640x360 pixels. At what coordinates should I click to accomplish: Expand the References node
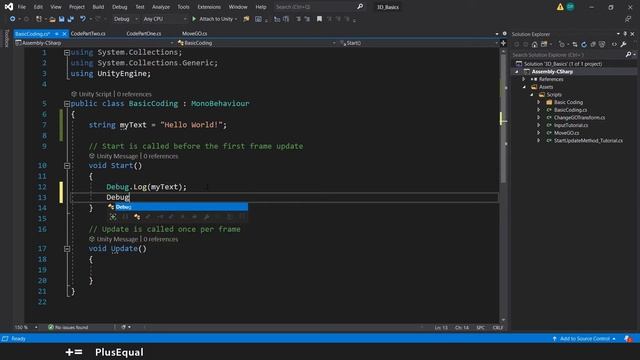(524, 79)
